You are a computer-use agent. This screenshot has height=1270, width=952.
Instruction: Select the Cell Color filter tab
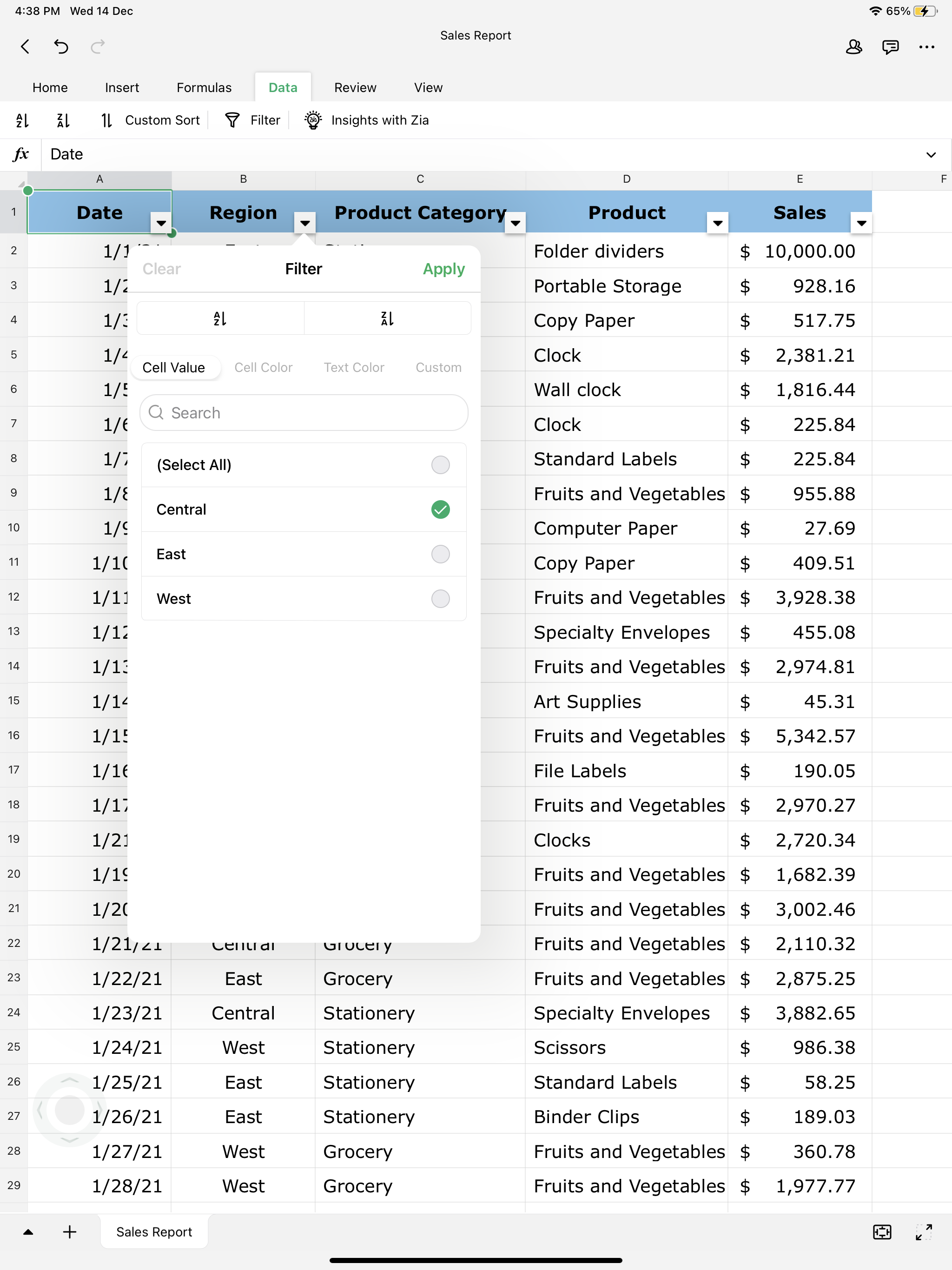[263, 367]
